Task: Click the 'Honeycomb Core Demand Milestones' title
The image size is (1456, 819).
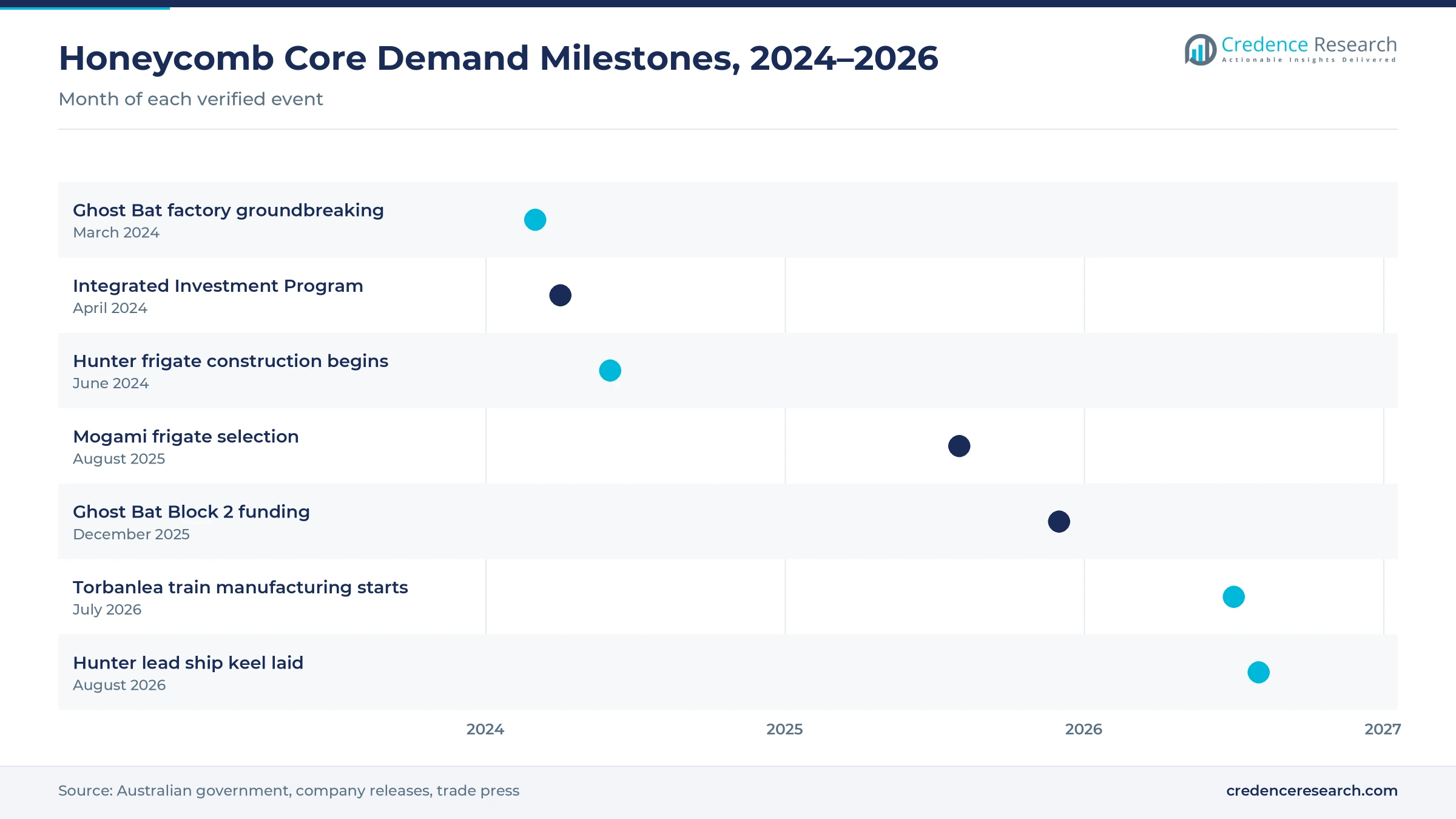Action: click(498, 58)
